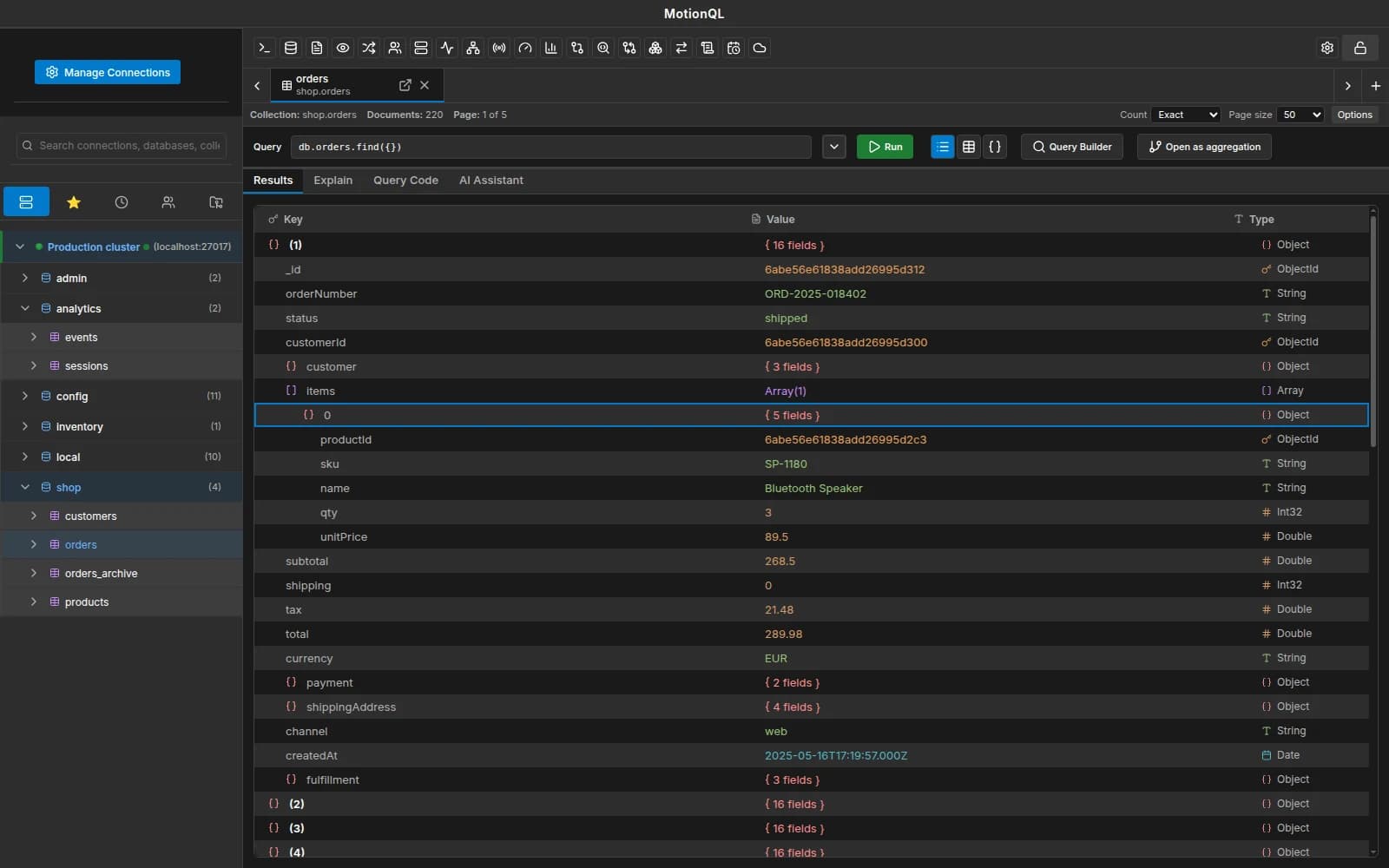Focus the search connections input field

pyautogui.click(x=122, y=146)
